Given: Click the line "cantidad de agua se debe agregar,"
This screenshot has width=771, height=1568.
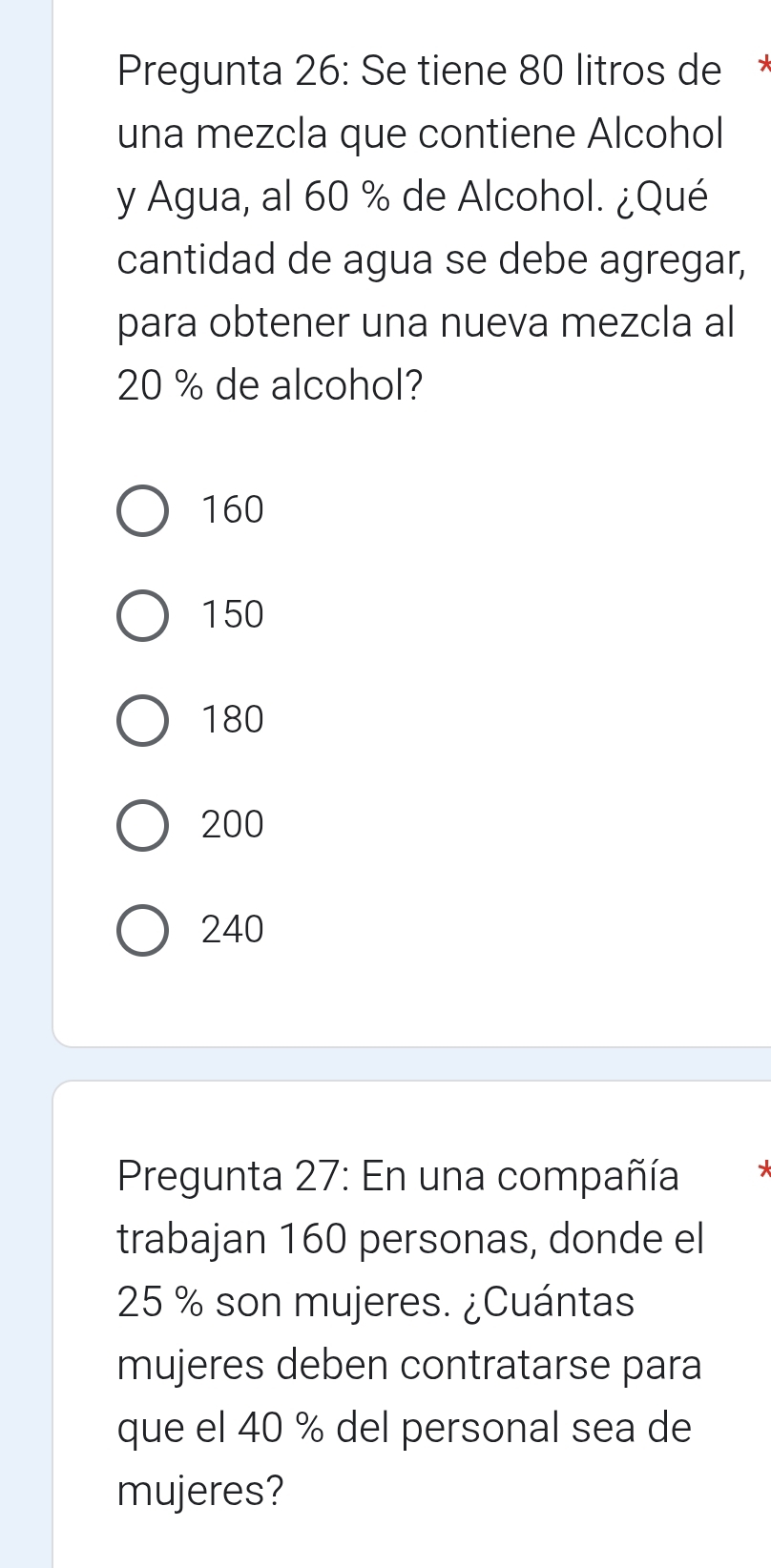Looking at the screenshot, I should coord(429,259).
